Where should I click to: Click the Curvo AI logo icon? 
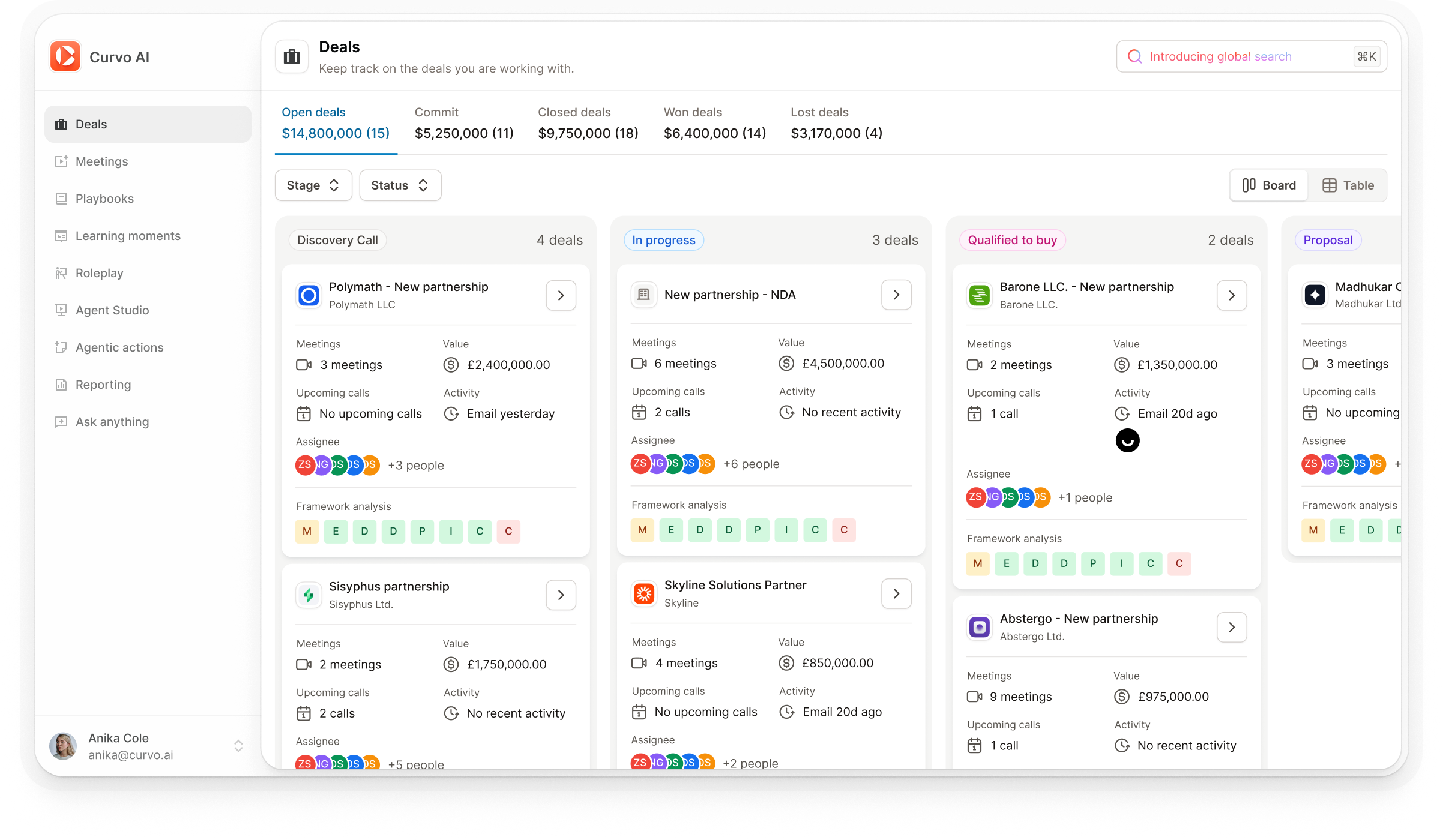point(65,57)
